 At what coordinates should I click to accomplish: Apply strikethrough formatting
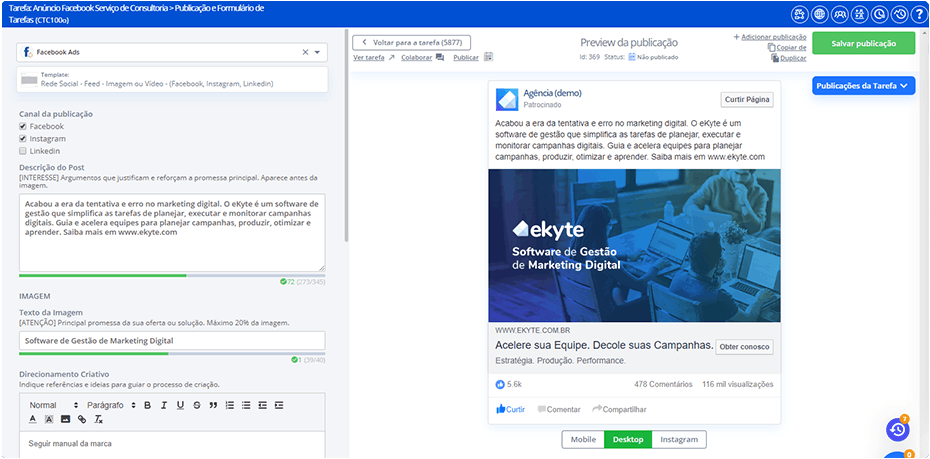[x=197, y=405]
